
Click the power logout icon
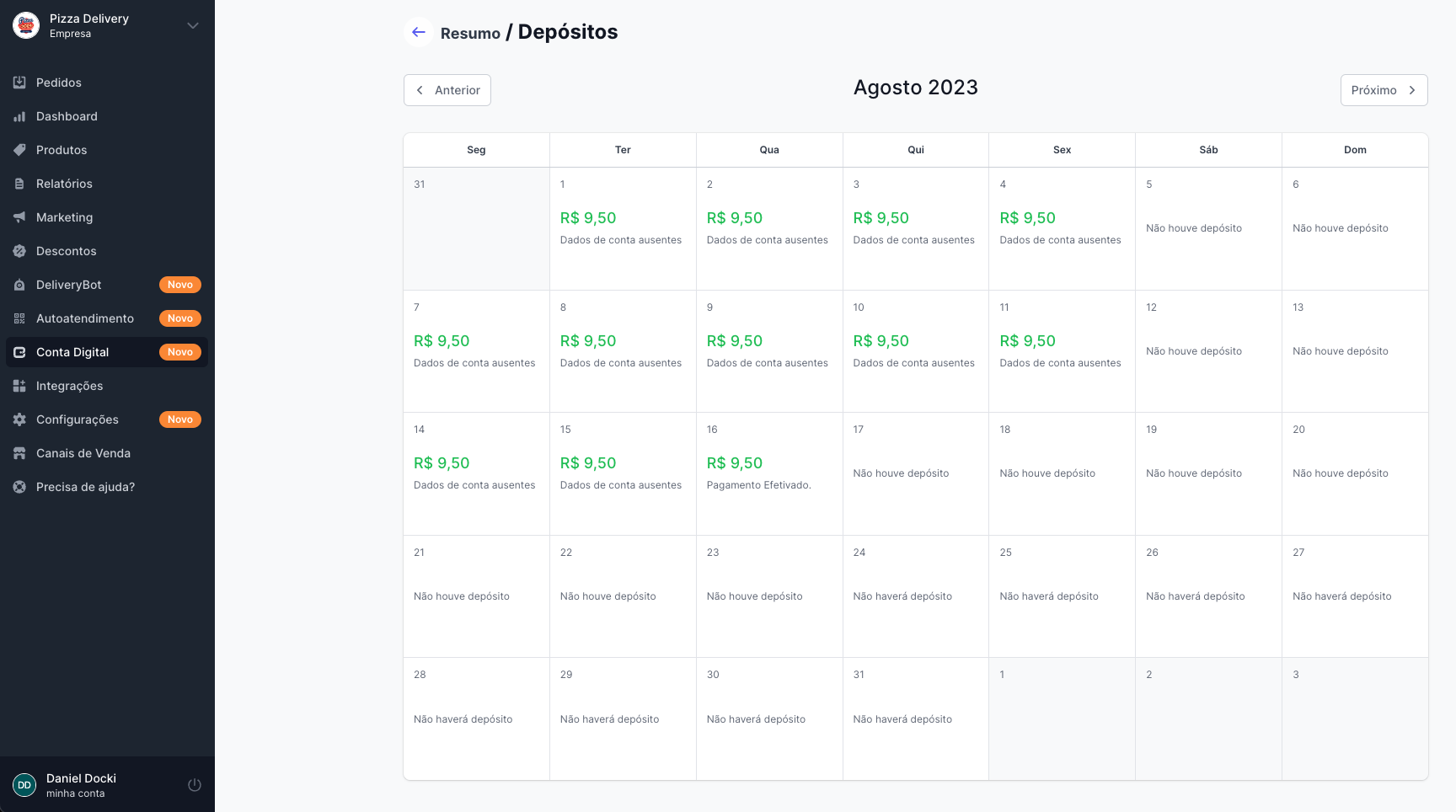coord(194,785)
